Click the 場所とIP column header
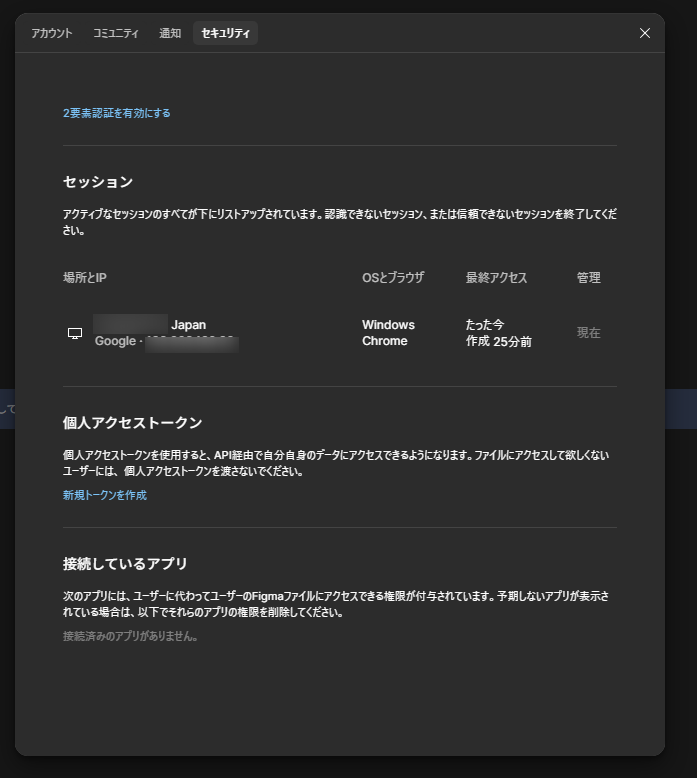Image resolution: width=697 pixels, height=778 pixels. [85, 278]
